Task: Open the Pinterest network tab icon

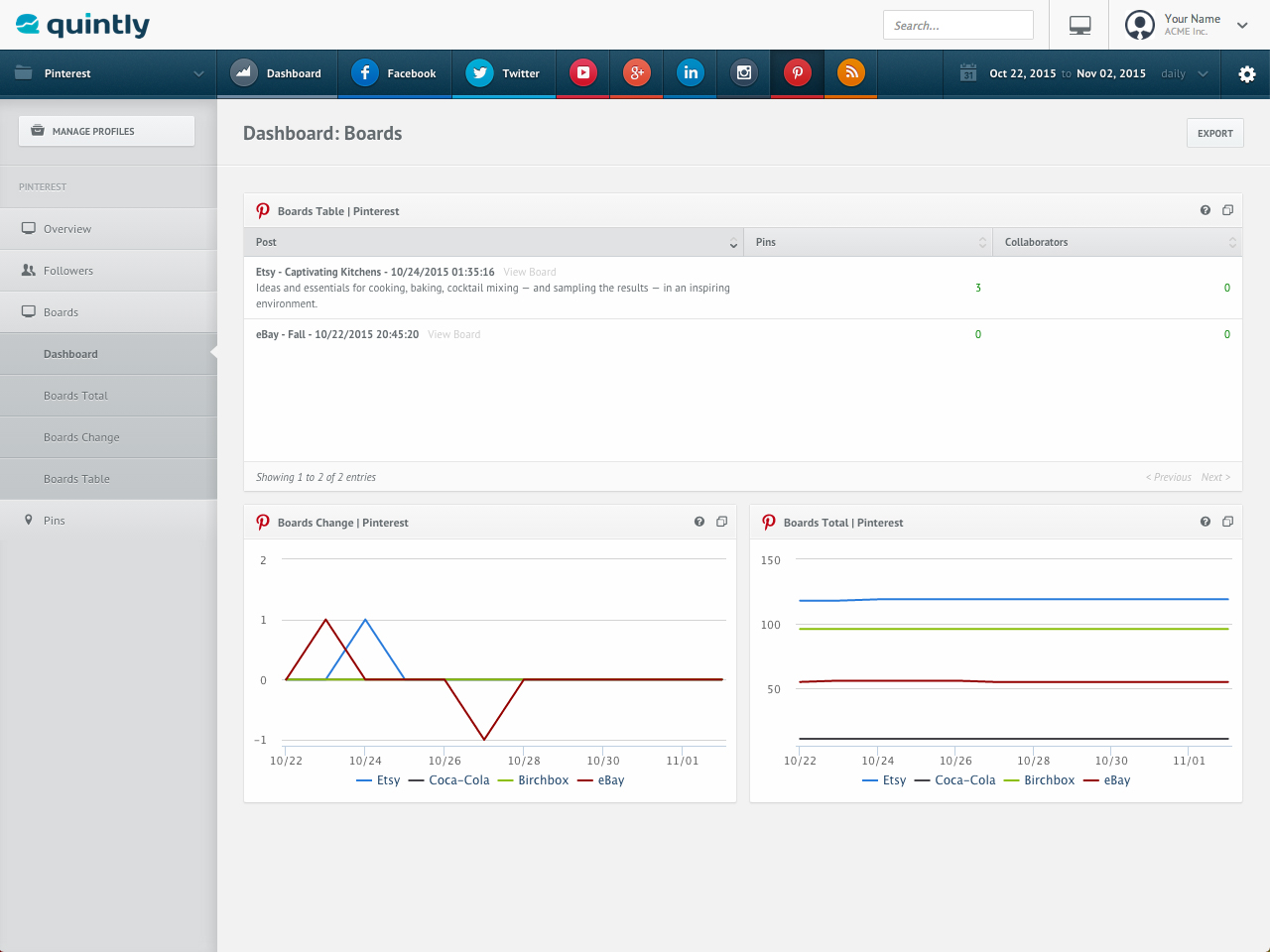Action: (798, 72)
